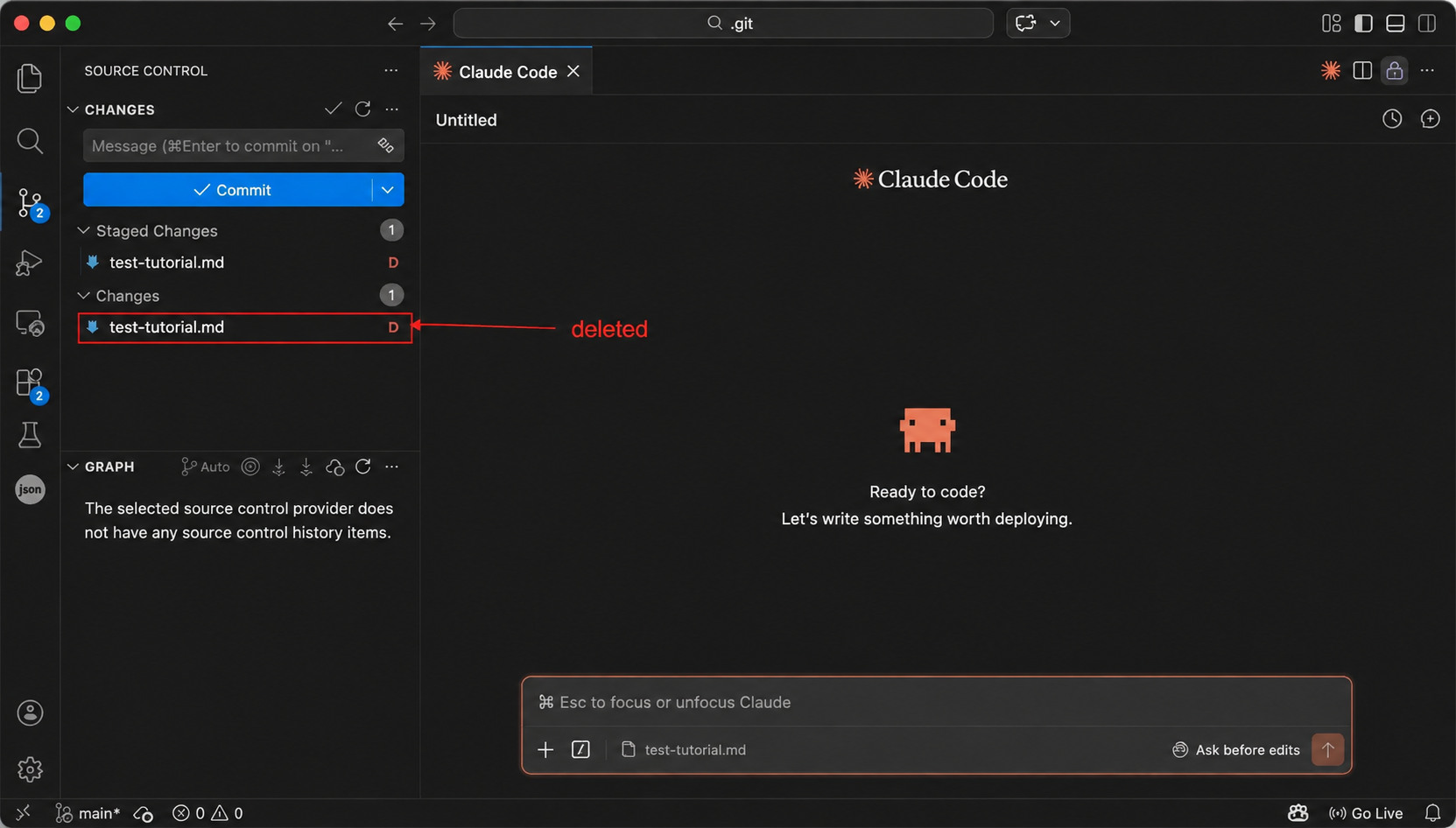Click the Untitled conversation title
The height and width of the screenshot is (828, 1456).
point(467,120)
